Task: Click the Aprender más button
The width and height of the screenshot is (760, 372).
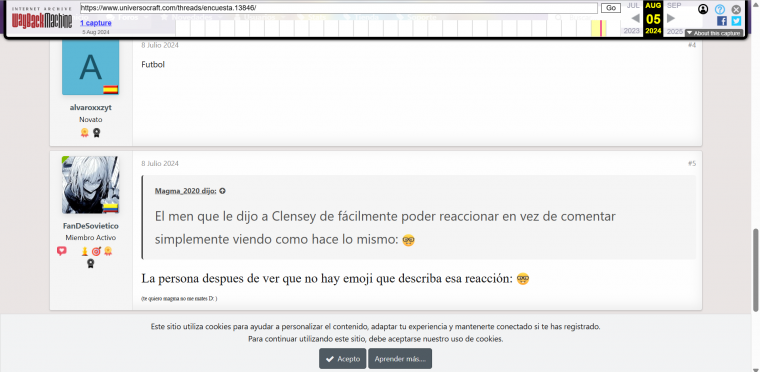Action: tap(400, 359)
